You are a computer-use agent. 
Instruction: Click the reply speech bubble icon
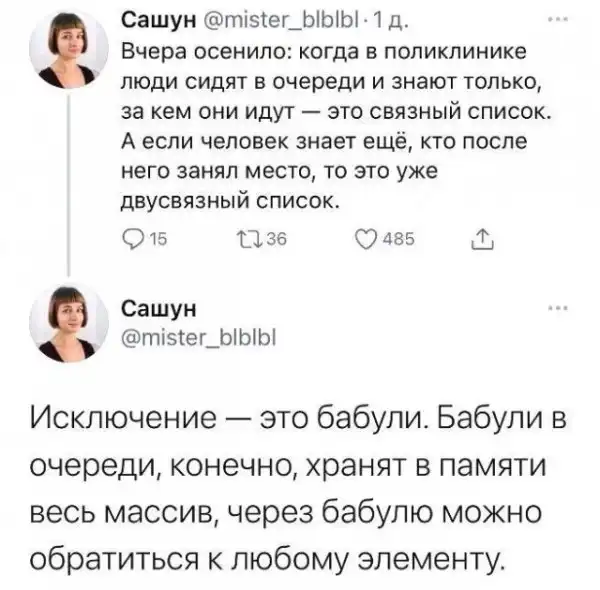click(124, 240)
